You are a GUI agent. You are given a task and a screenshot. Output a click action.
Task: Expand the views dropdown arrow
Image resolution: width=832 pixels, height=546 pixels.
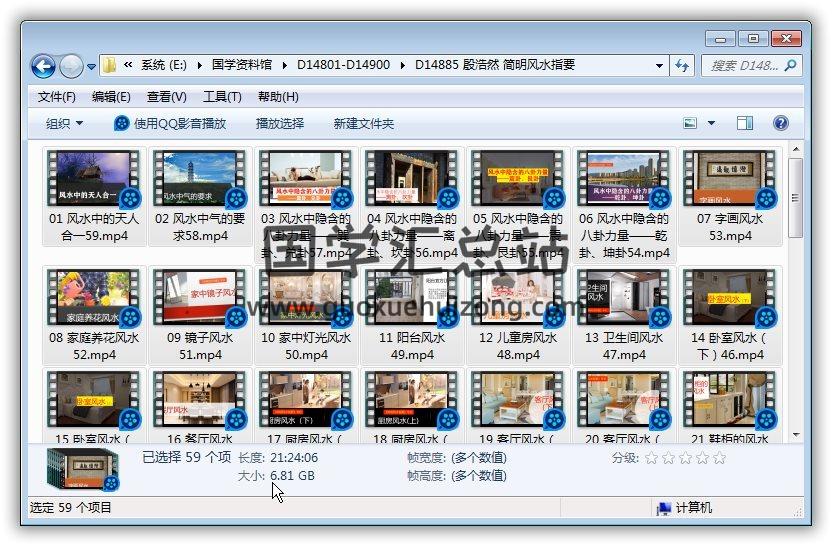[x=712, y=123]
